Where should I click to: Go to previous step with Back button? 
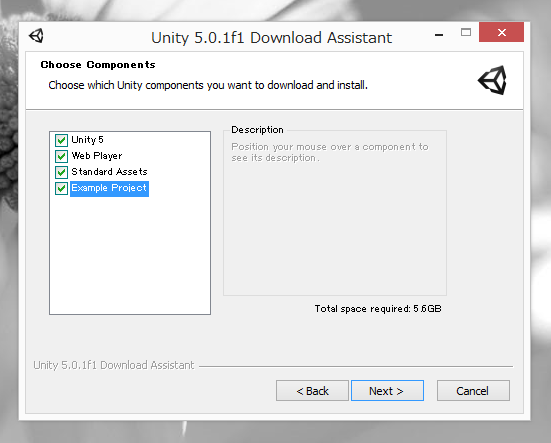click(312, 391)
